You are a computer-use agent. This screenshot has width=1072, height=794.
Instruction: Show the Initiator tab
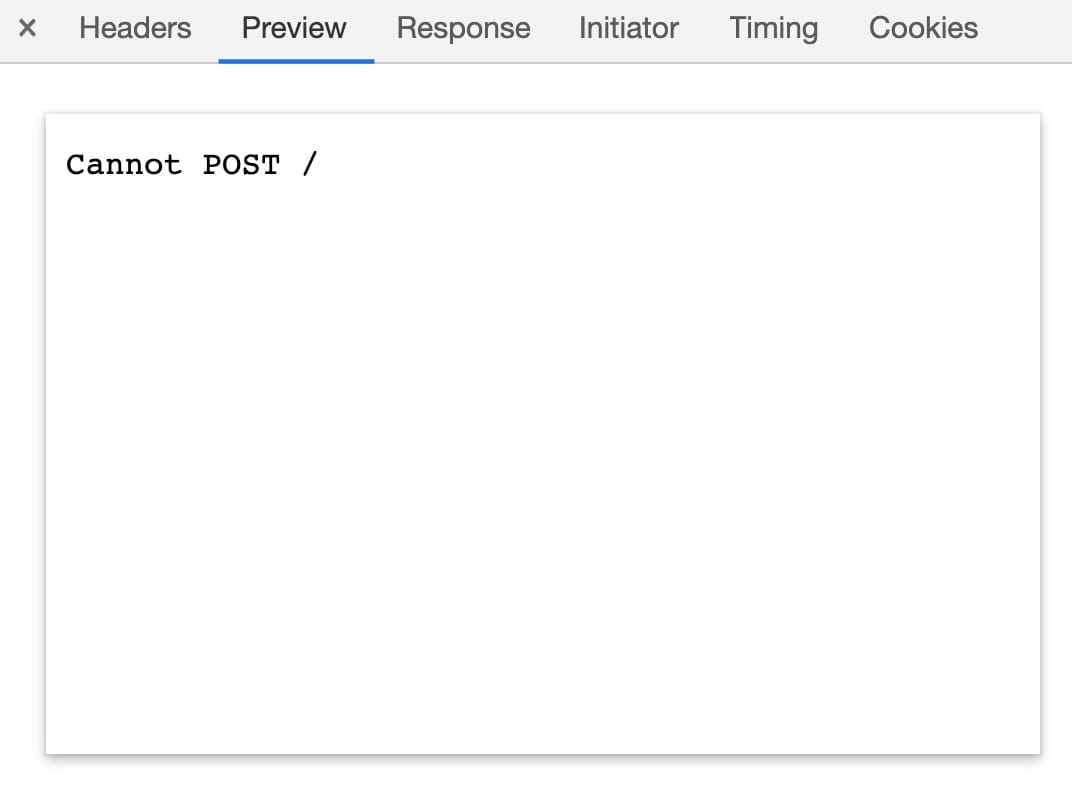pos(629,29)
